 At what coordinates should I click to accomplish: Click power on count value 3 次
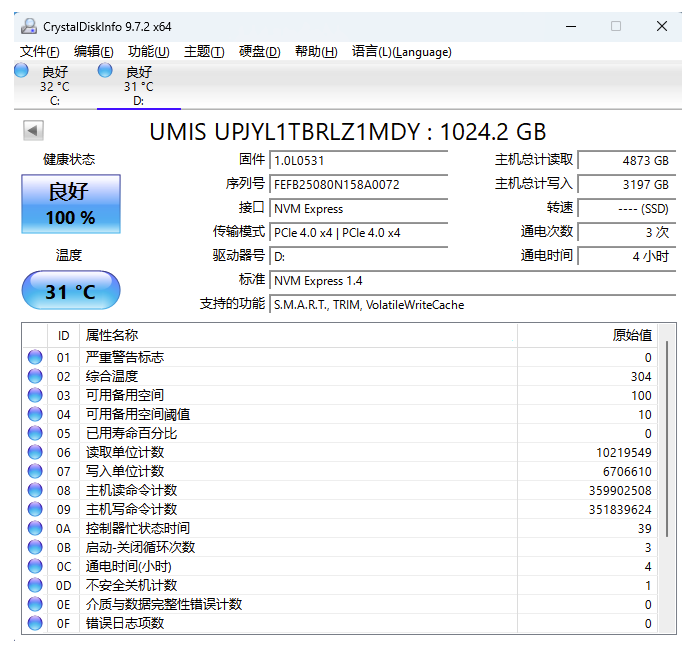coord(627,232)
